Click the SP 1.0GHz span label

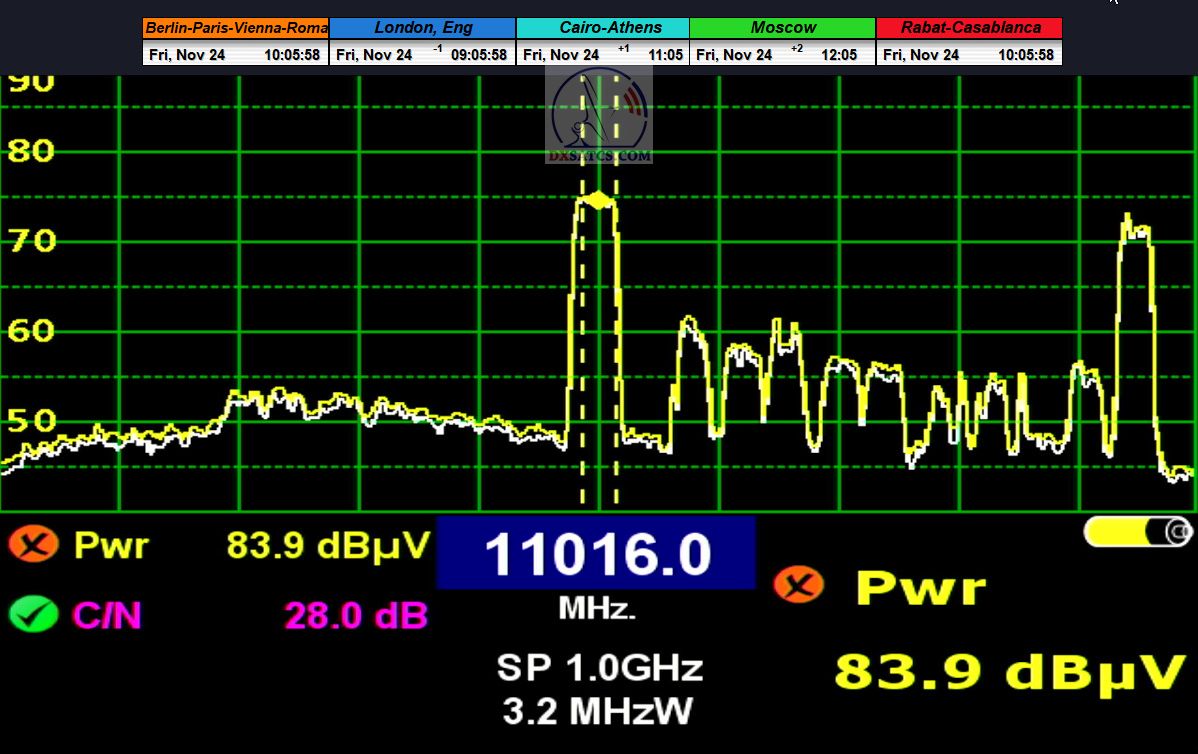pos(599,668)
